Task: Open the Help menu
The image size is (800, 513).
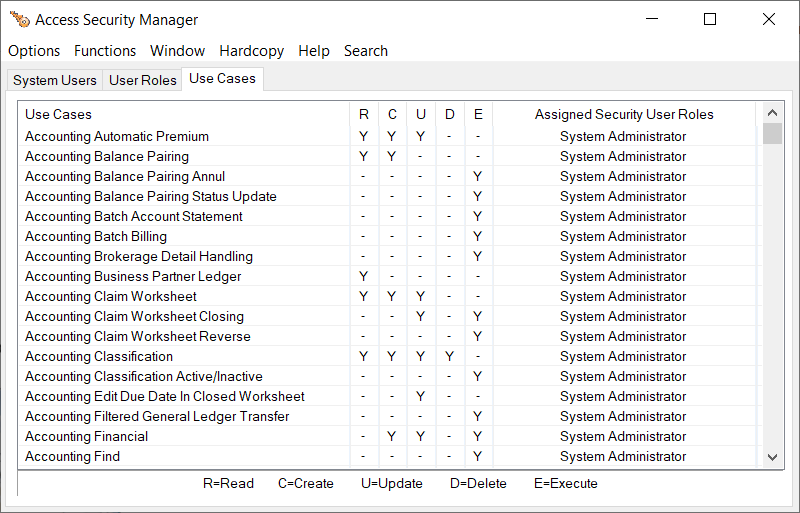Action: (x=314, y=51)
